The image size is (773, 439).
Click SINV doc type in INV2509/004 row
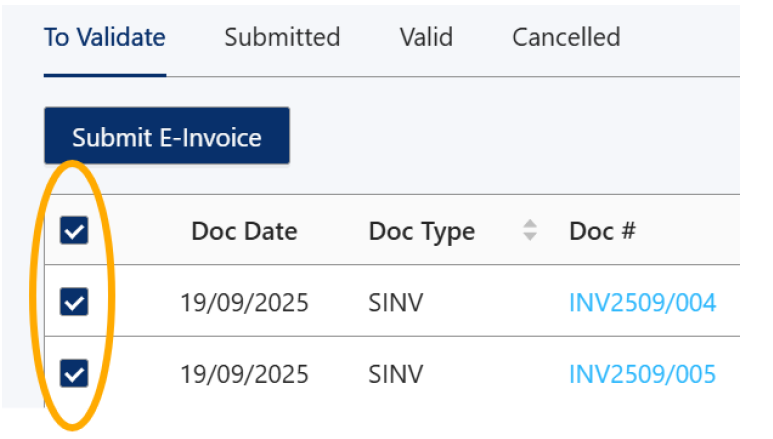tap(395, 302)
